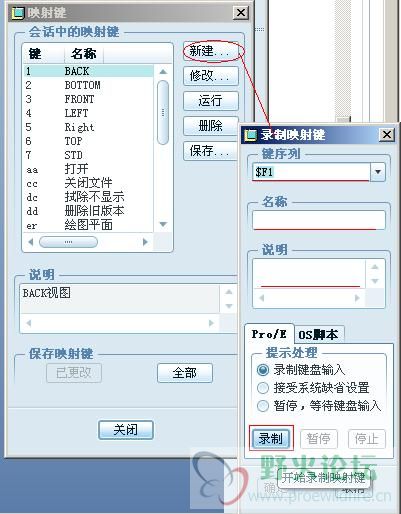Click the 录制映射键 window title icon
The image size is (401, 514).
[x=251, y=135]
